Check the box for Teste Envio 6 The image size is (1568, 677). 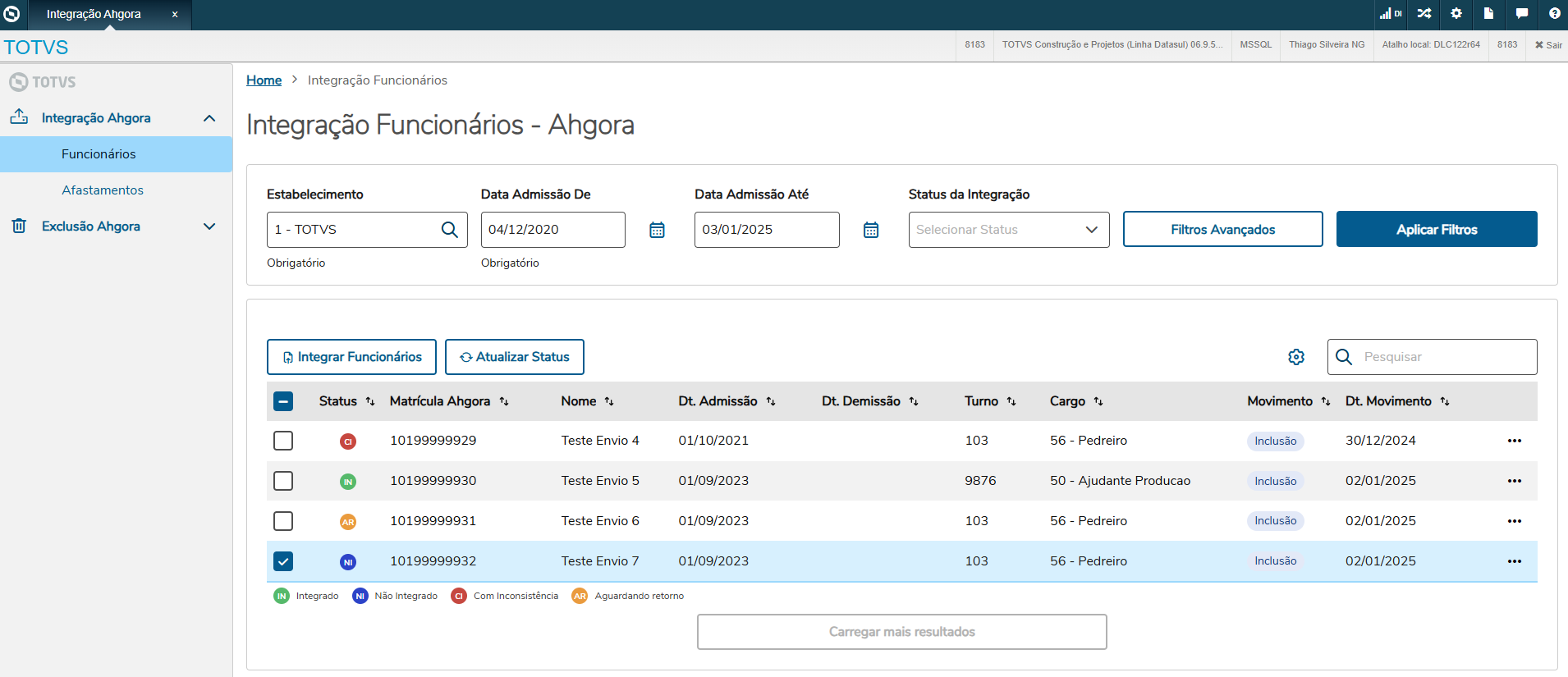[x=283, y=521]
